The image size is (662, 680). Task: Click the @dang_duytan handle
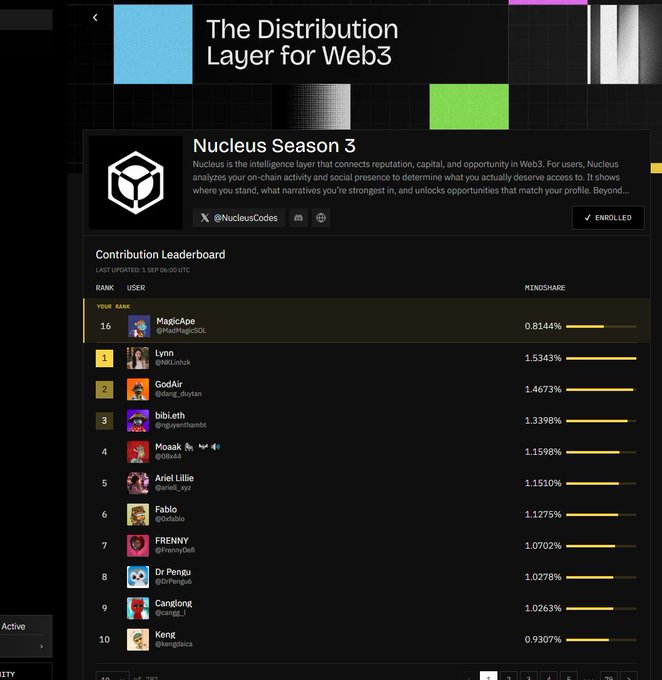[x=178, y=394]
